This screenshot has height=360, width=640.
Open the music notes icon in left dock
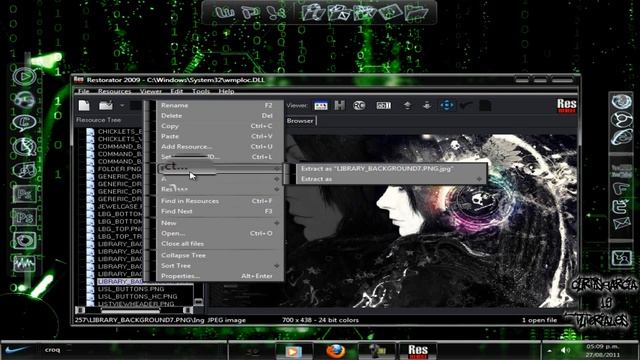[24, 169]
